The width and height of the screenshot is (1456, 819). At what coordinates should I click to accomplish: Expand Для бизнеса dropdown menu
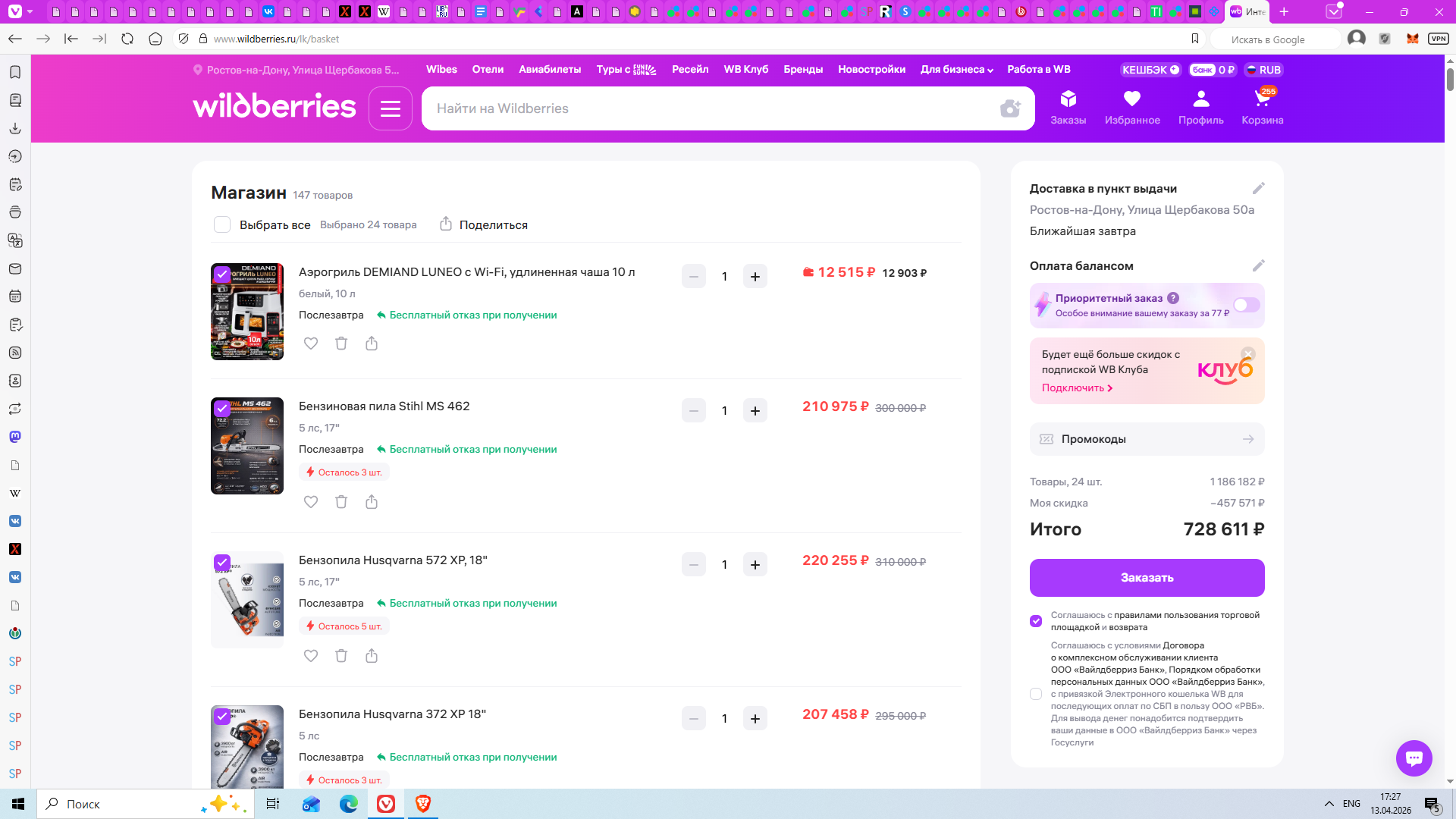(956, 70)
